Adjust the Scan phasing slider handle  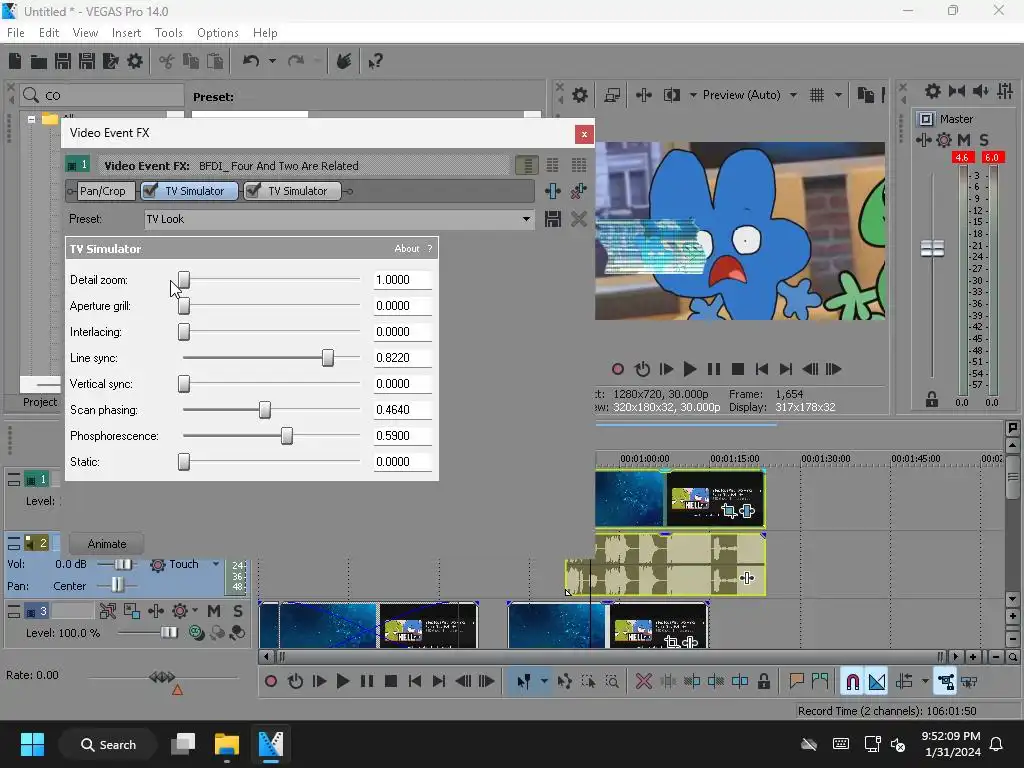click(x=264, y=409)
